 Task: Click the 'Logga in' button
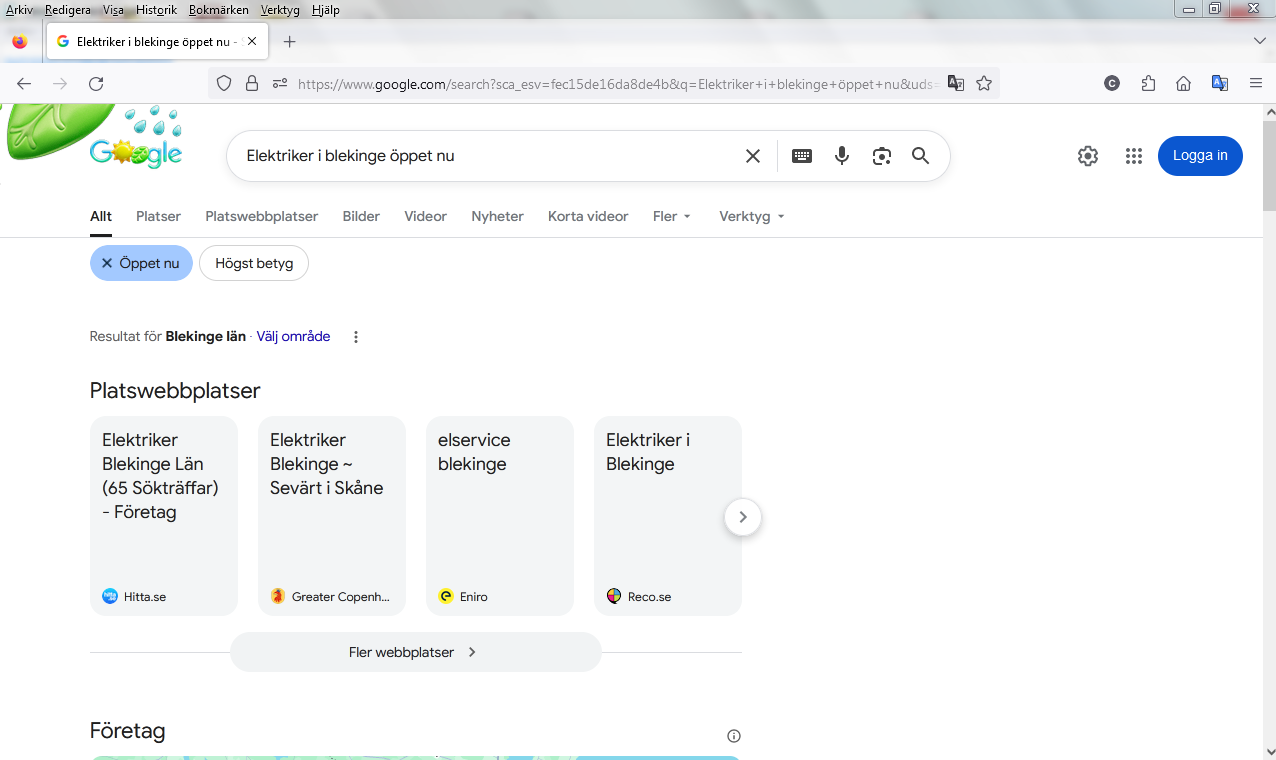click(1199, 156)
